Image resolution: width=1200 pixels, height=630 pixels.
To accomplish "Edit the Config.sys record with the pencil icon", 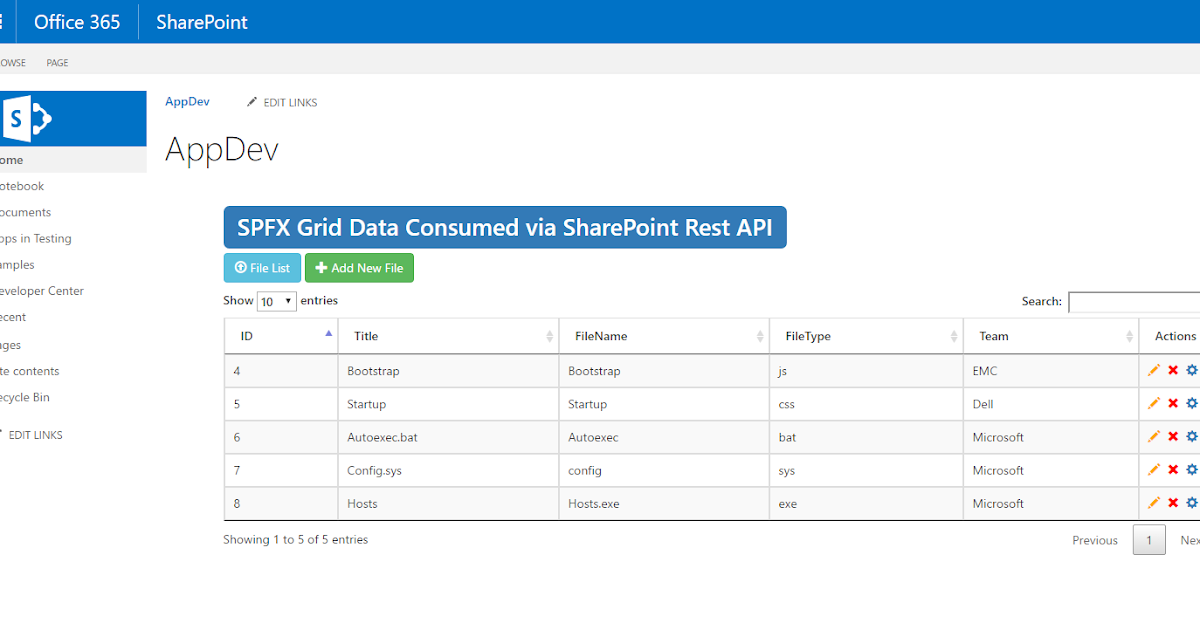I will (x=1153, y=470).
